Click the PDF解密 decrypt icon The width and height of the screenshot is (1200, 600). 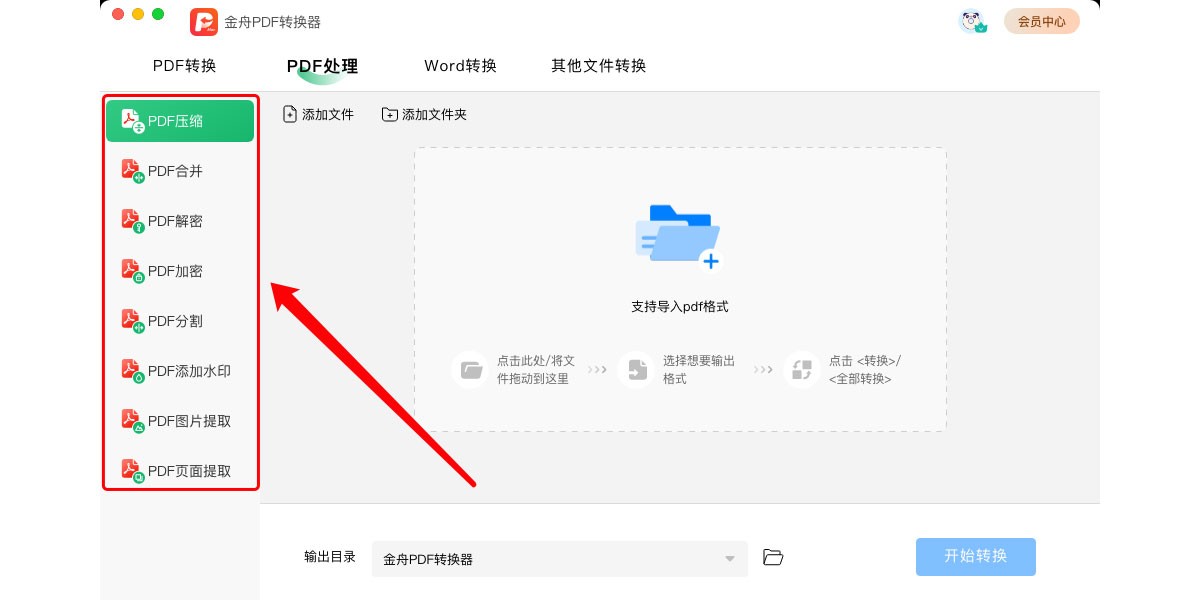pyautogui.click(x=132, y=221)
